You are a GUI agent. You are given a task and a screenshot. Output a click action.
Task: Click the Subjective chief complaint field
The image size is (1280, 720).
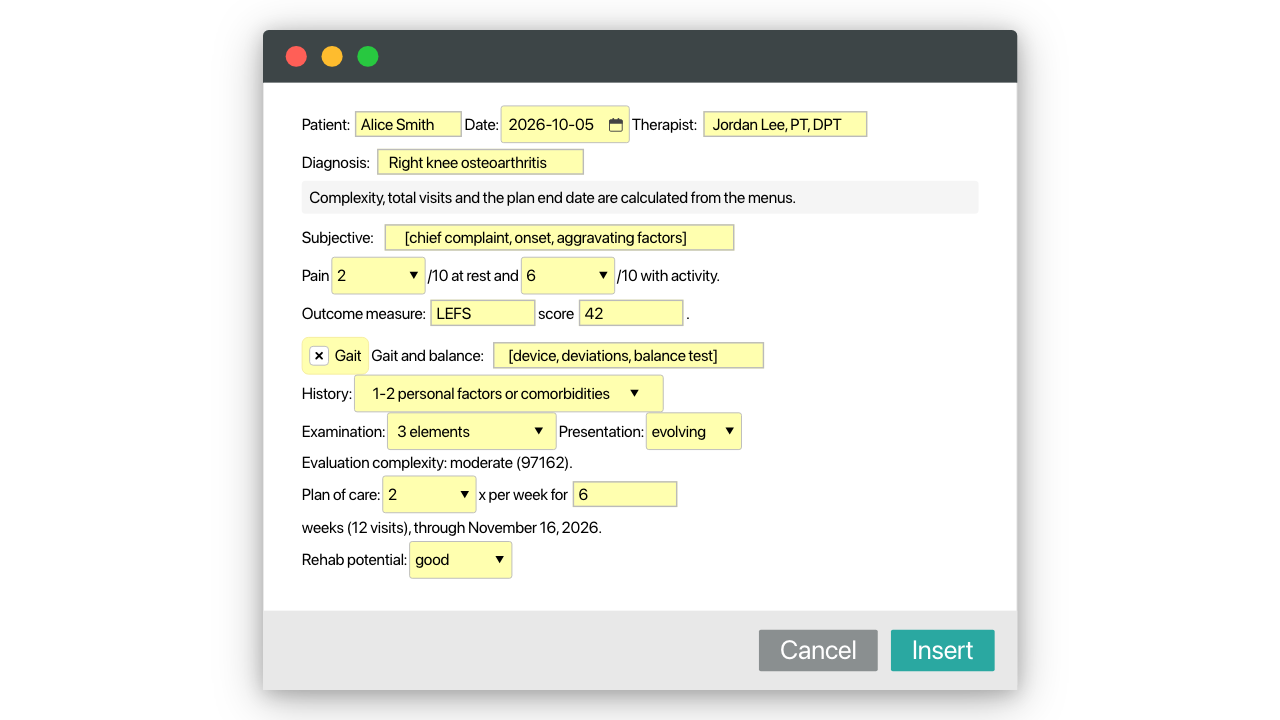pyautogui.click(x=559, y=237)
